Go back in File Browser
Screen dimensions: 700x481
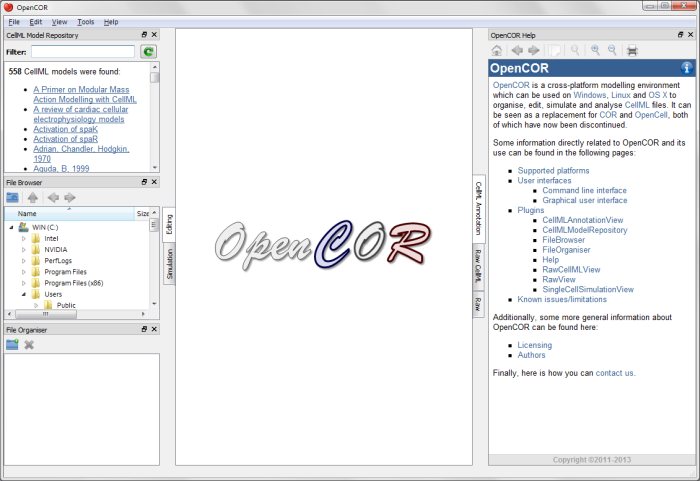[53, 197]
